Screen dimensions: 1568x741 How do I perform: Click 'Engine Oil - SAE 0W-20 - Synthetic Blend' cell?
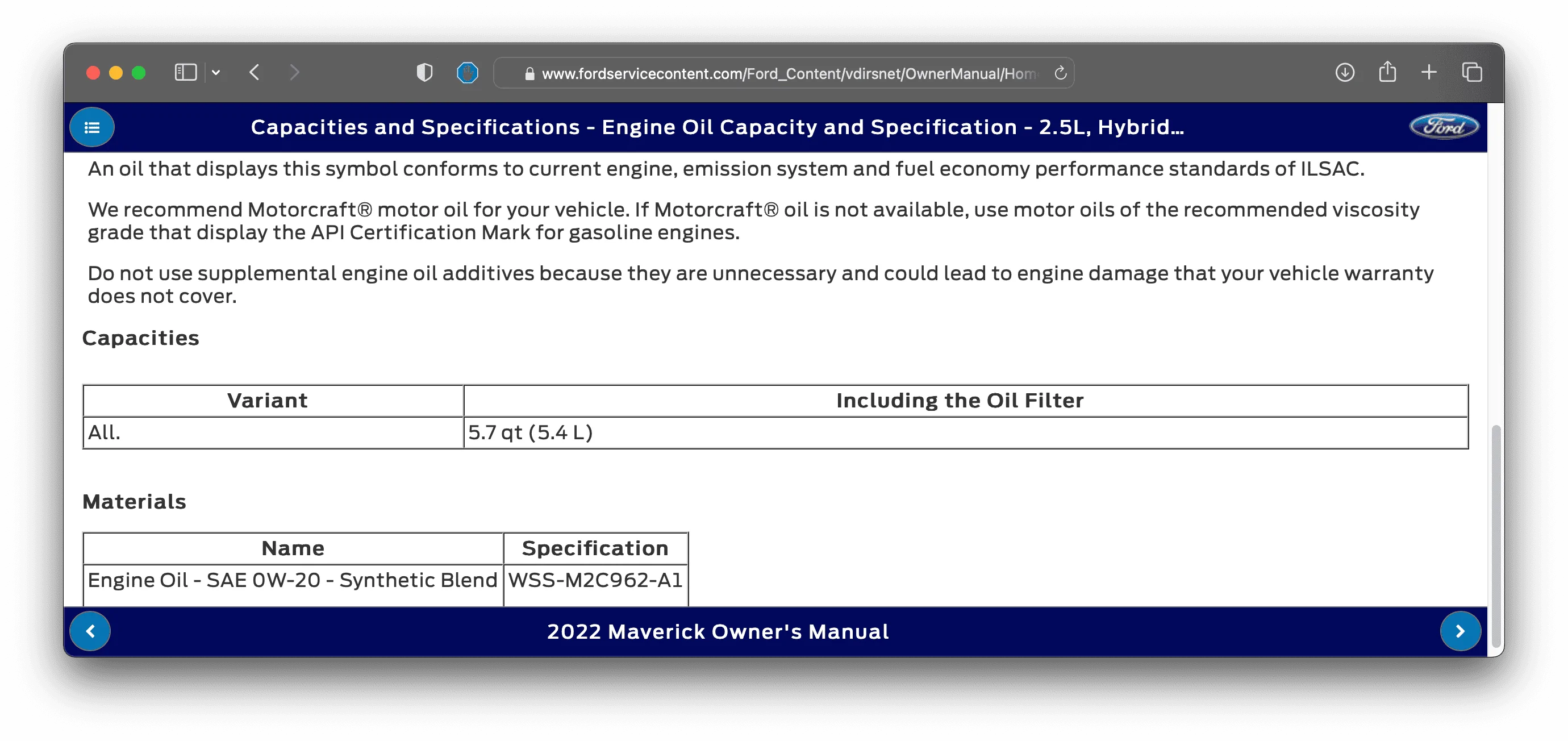pos(293,585)
